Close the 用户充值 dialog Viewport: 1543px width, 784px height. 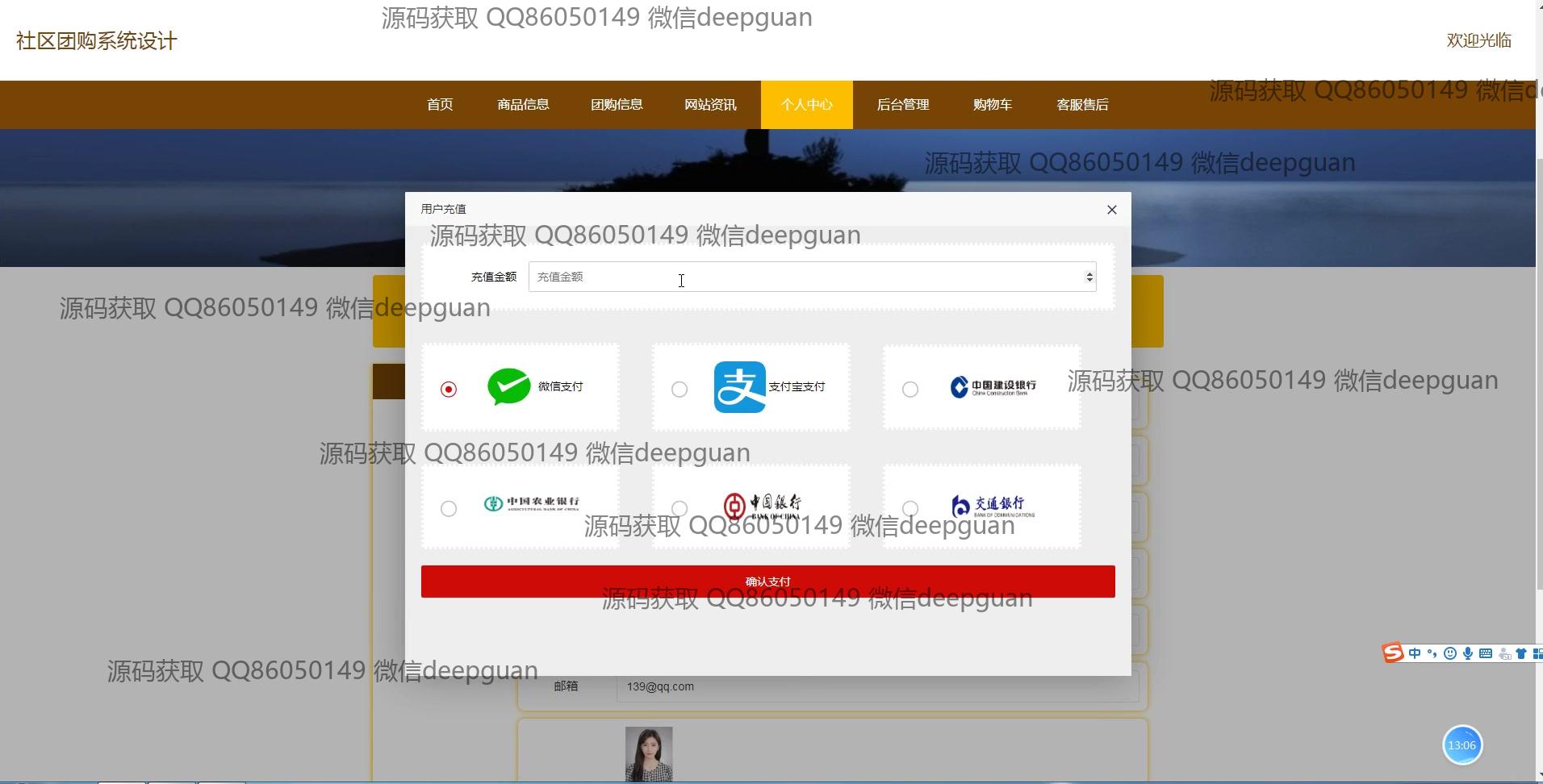coord(1112,210)
